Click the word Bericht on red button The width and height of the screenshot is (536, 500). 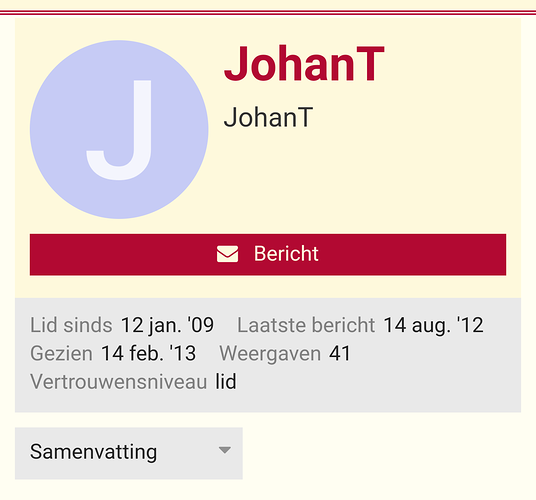click(286, 254)
